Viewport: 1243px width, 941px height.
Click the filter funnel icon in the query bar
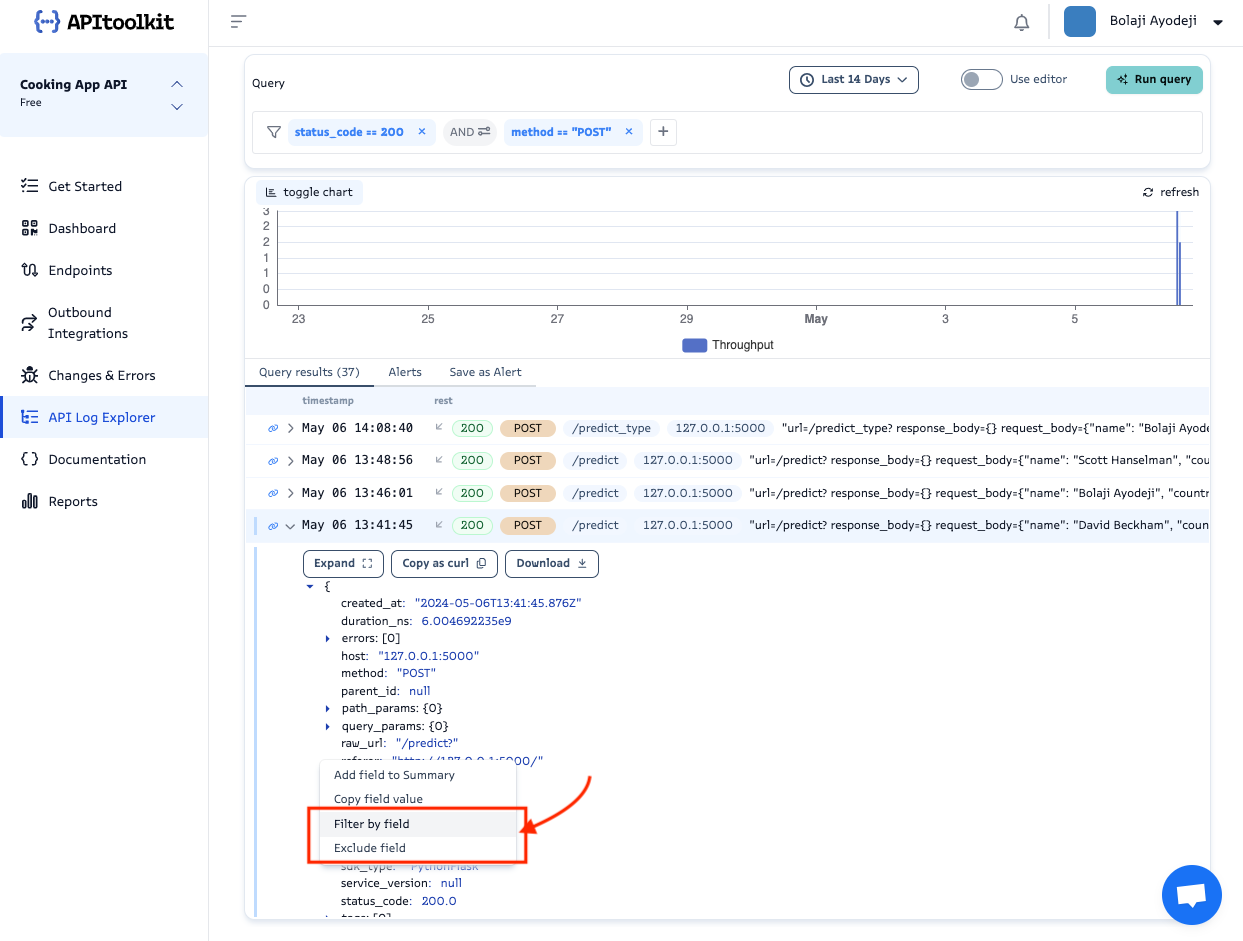point(273,131)
